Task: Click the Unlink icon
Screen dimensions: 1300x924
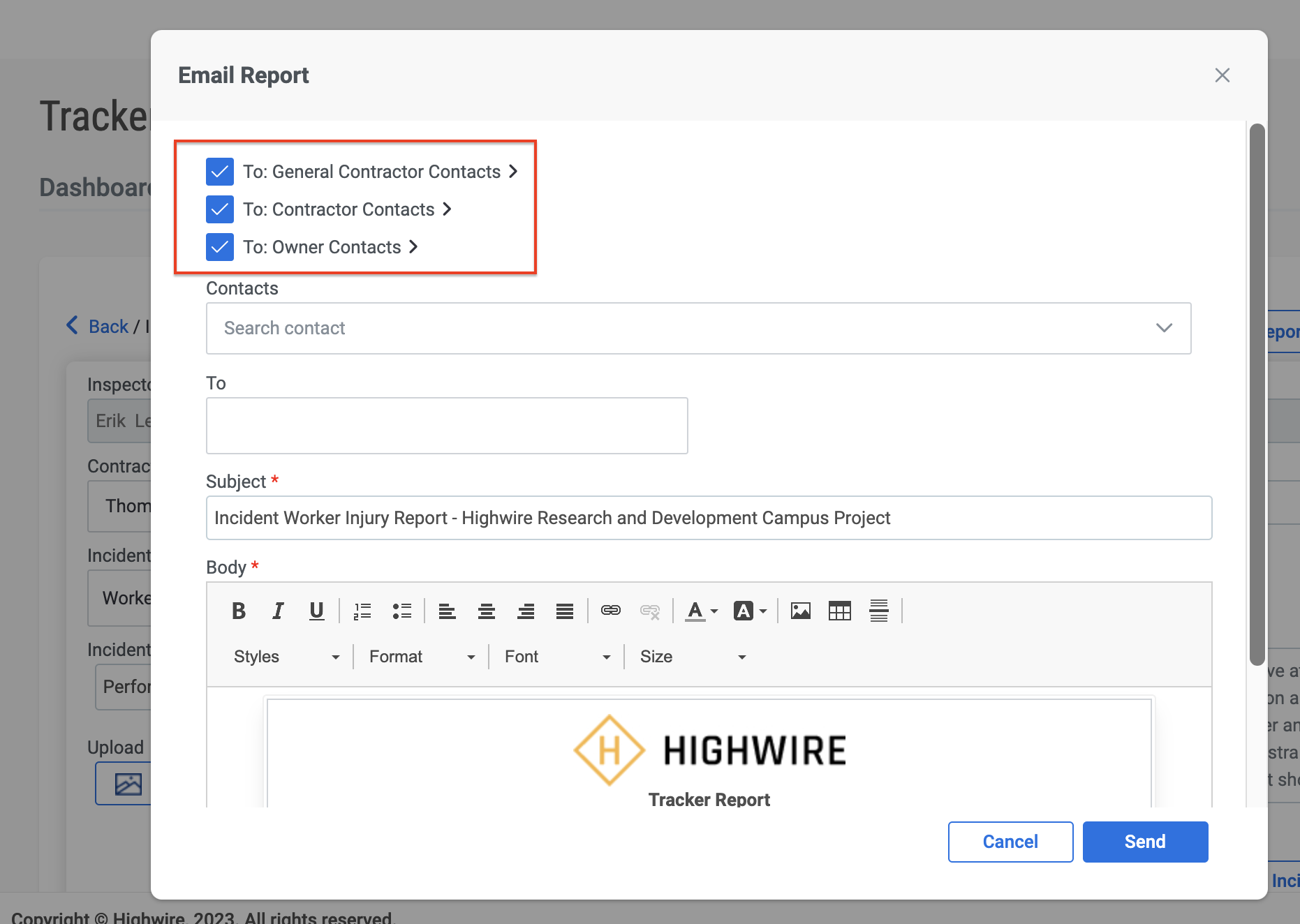Action: pyautogui.click(x=650, y=611)
